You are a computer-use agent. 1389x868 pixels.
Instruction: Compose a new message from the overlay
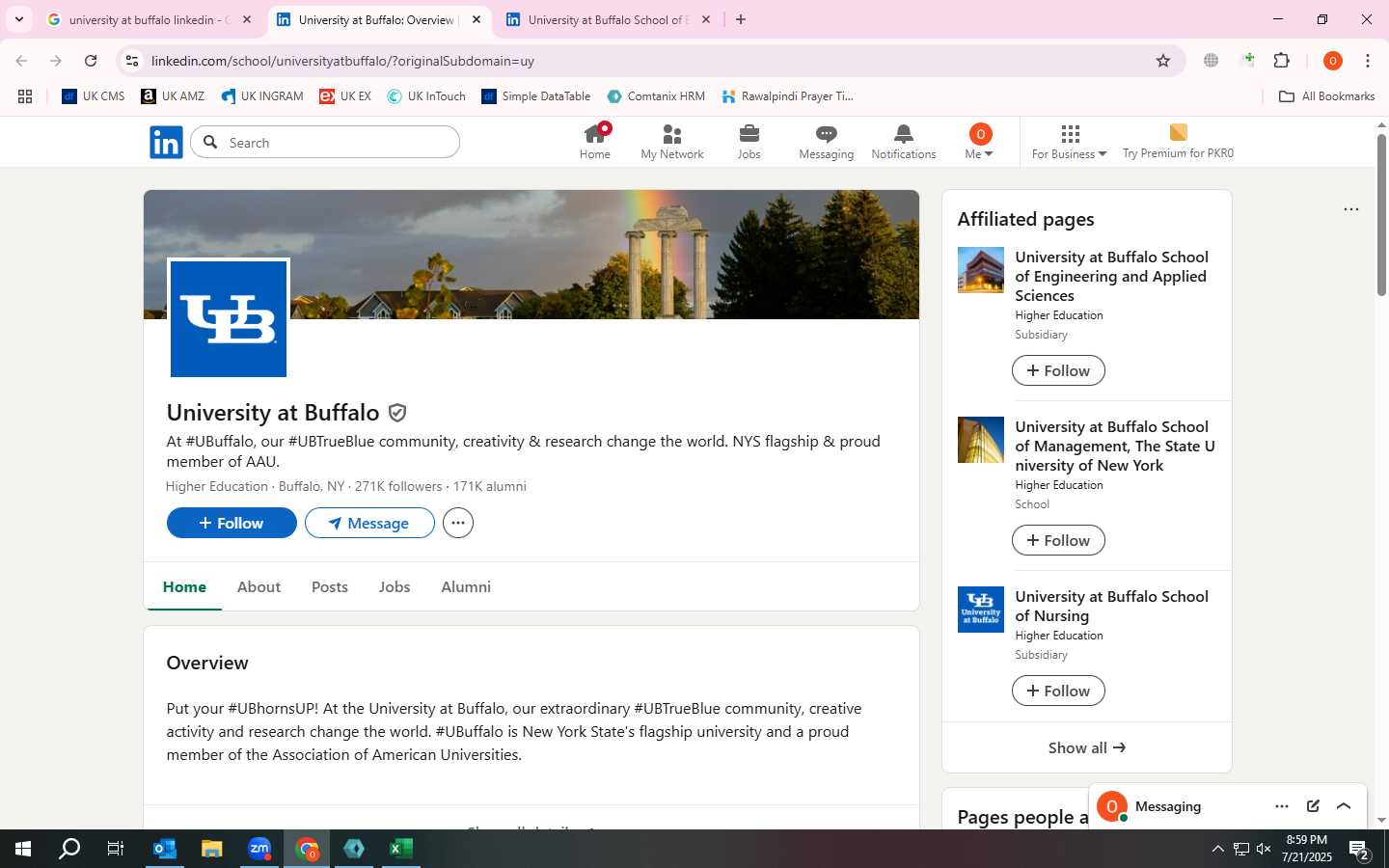point(1313,806)
